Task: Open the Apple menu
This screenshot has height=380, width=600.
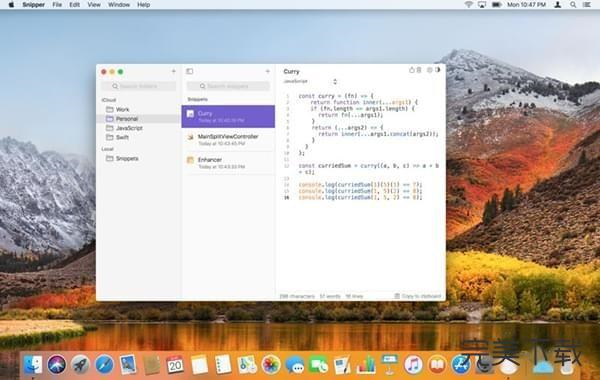Action: point(11,5)
